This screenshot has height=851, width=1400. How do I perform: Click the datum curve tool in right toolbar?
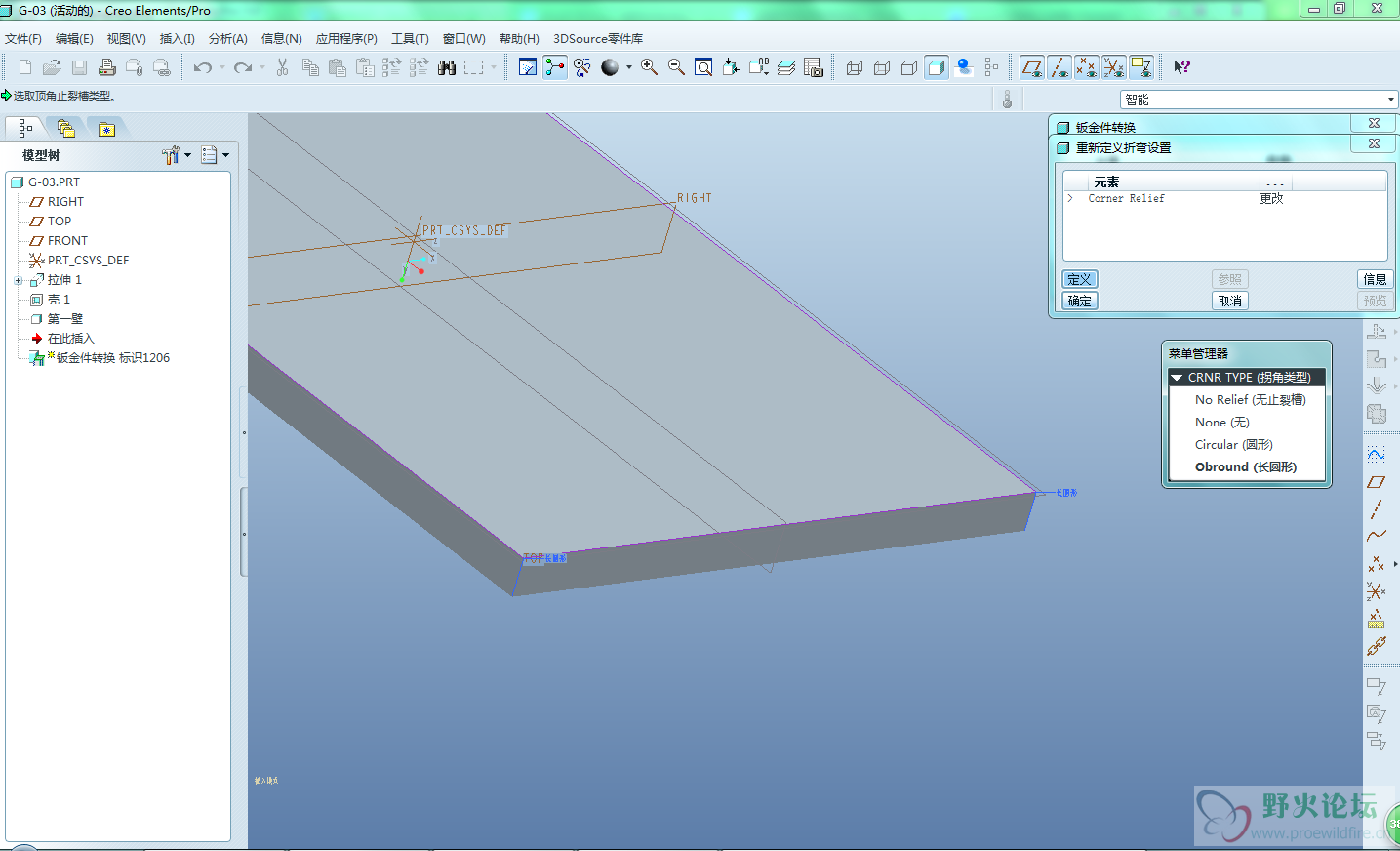(1376, 535)
